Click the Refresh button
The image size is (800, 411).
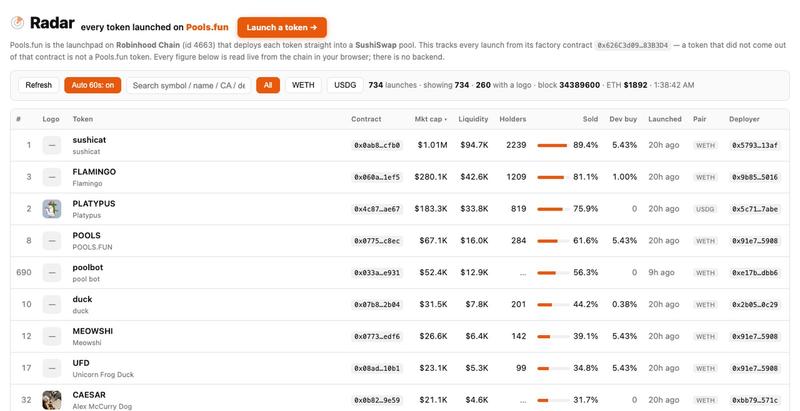pos(39,85)
